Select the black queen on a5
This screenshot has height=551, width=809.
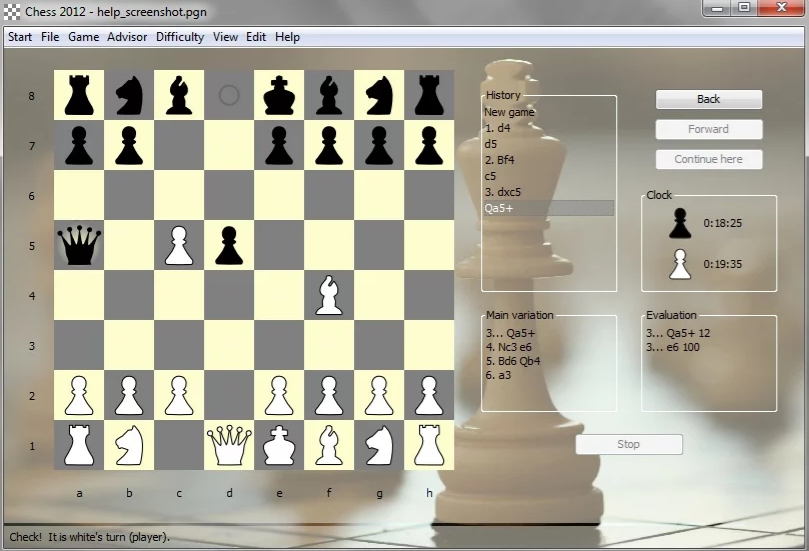79,245
